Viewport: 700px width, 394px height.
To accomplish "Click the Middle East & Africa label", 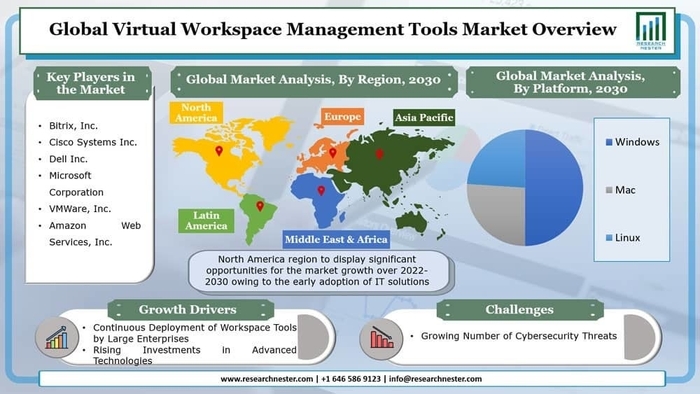I will 336,239.
